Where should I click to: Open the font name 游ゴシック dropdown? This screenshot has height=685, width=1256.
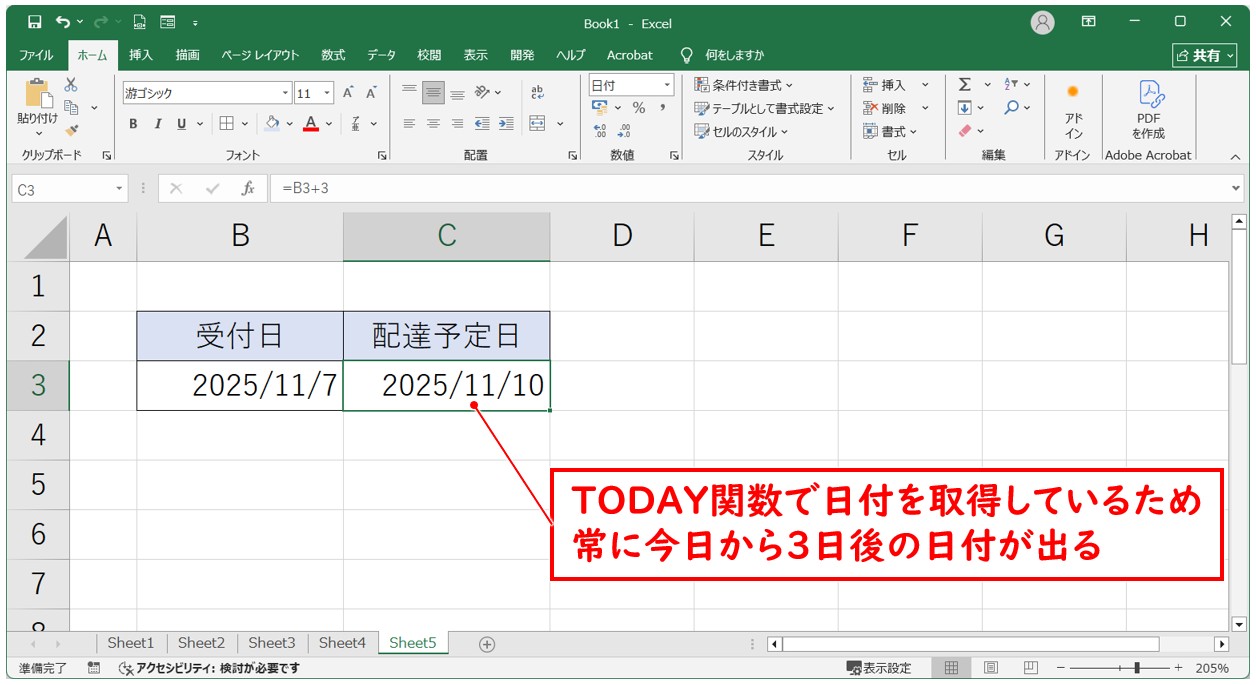point(285,91)
